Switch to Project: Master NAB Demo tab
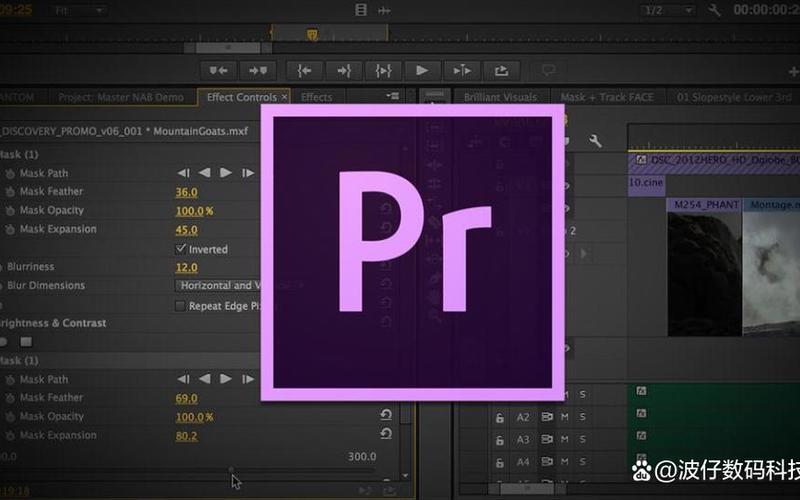800x500 pixels. (121, 97)
